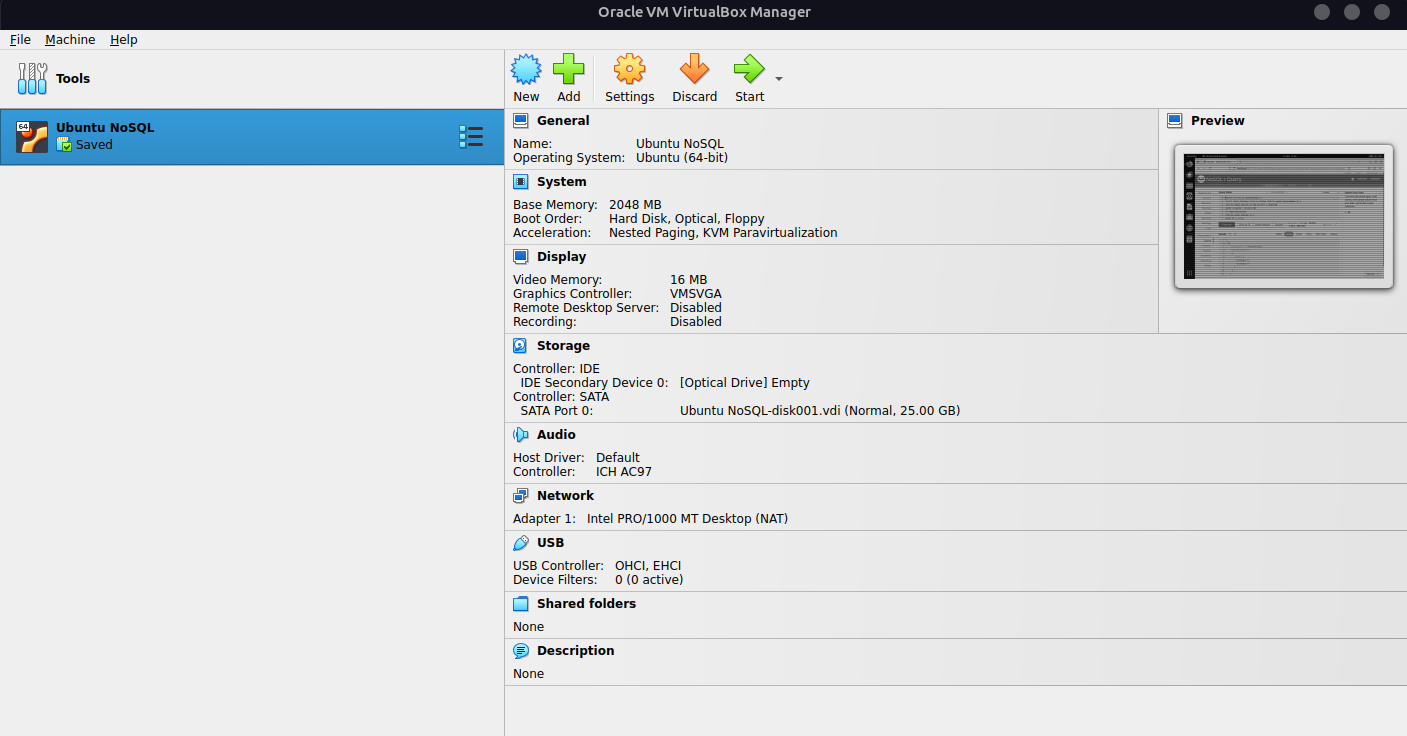Start the VM with the green arrow

748,71
